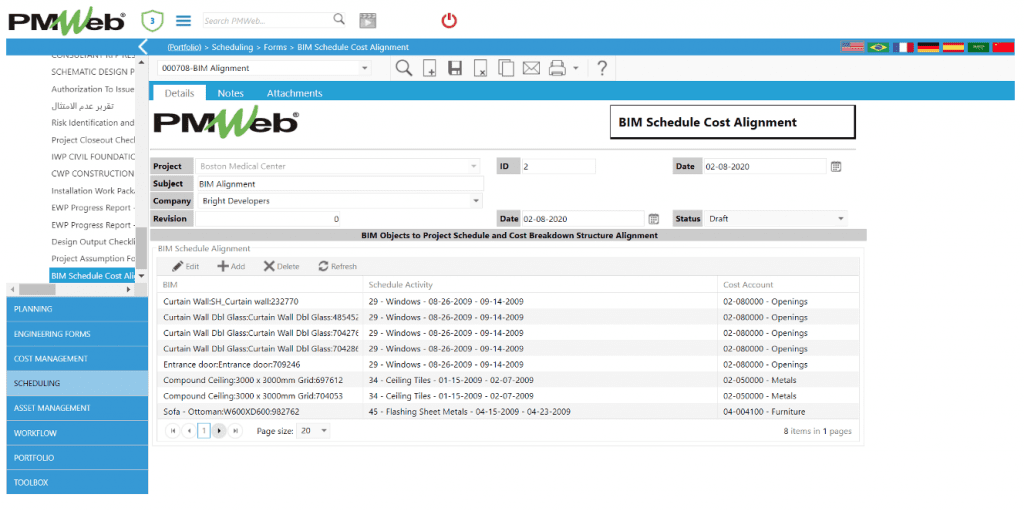
Task: Click the Add button in grid toolbar
Action: [x=231, y=267]
